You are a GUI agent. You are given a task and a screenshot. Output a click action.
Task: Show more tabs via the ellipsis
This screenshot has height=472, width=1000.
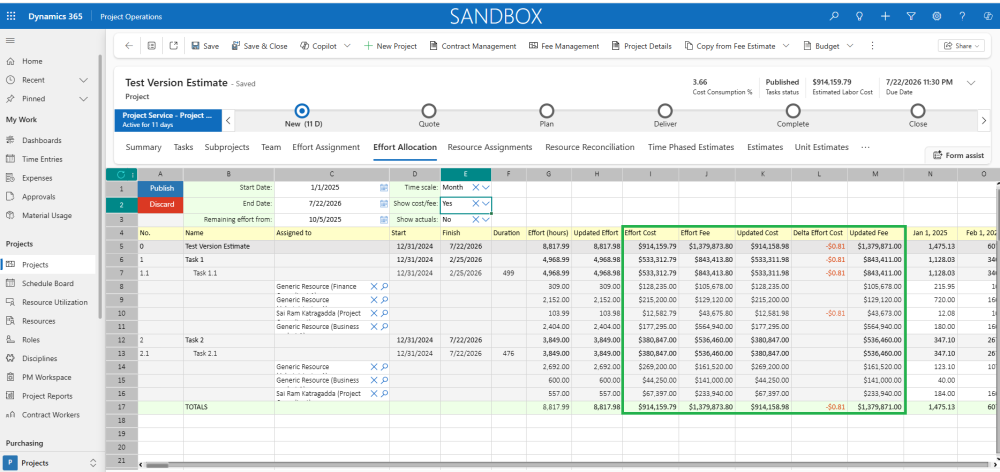(x=865, y=147)
